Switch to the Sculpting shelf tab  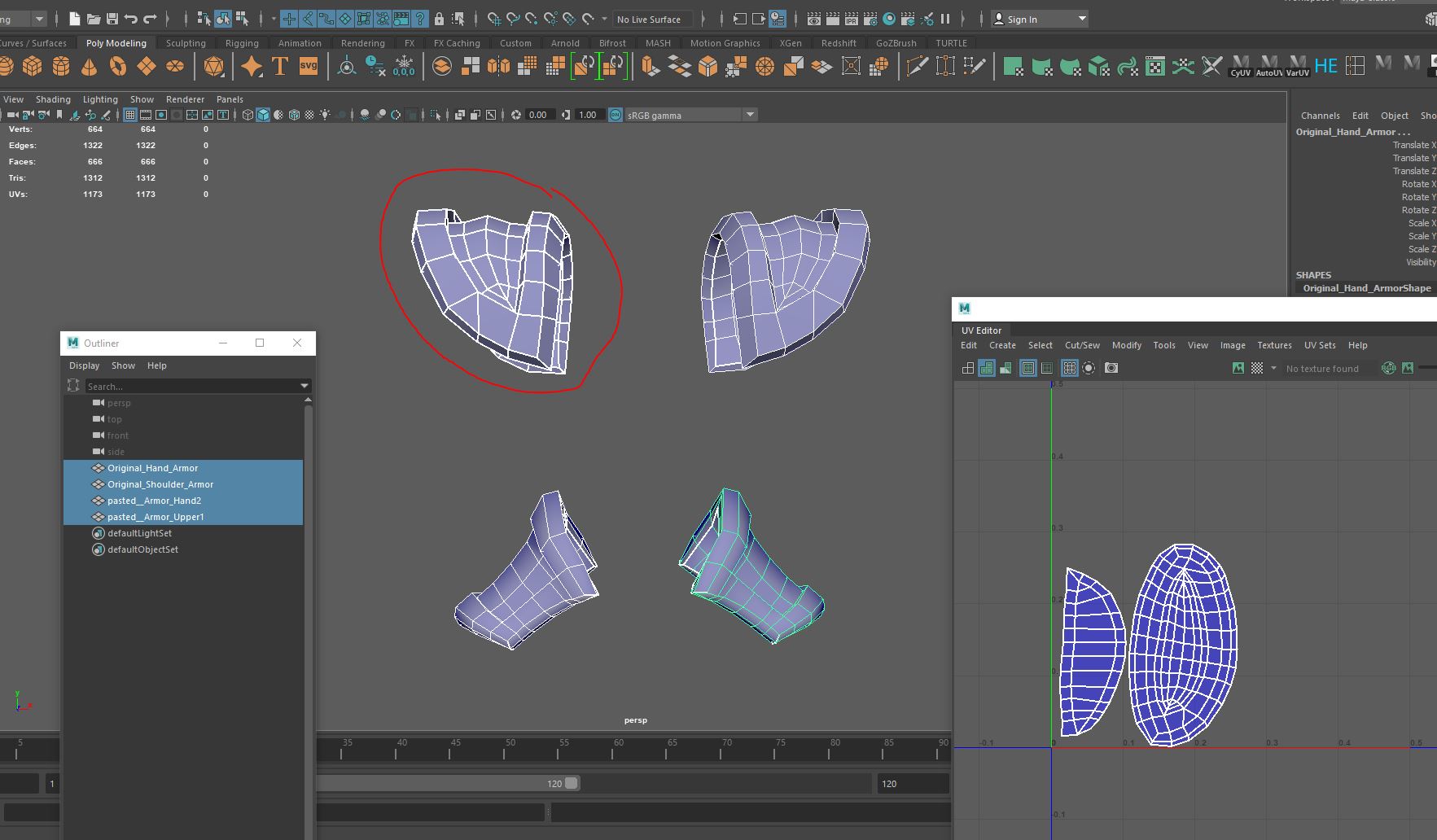tap(186, 43)
